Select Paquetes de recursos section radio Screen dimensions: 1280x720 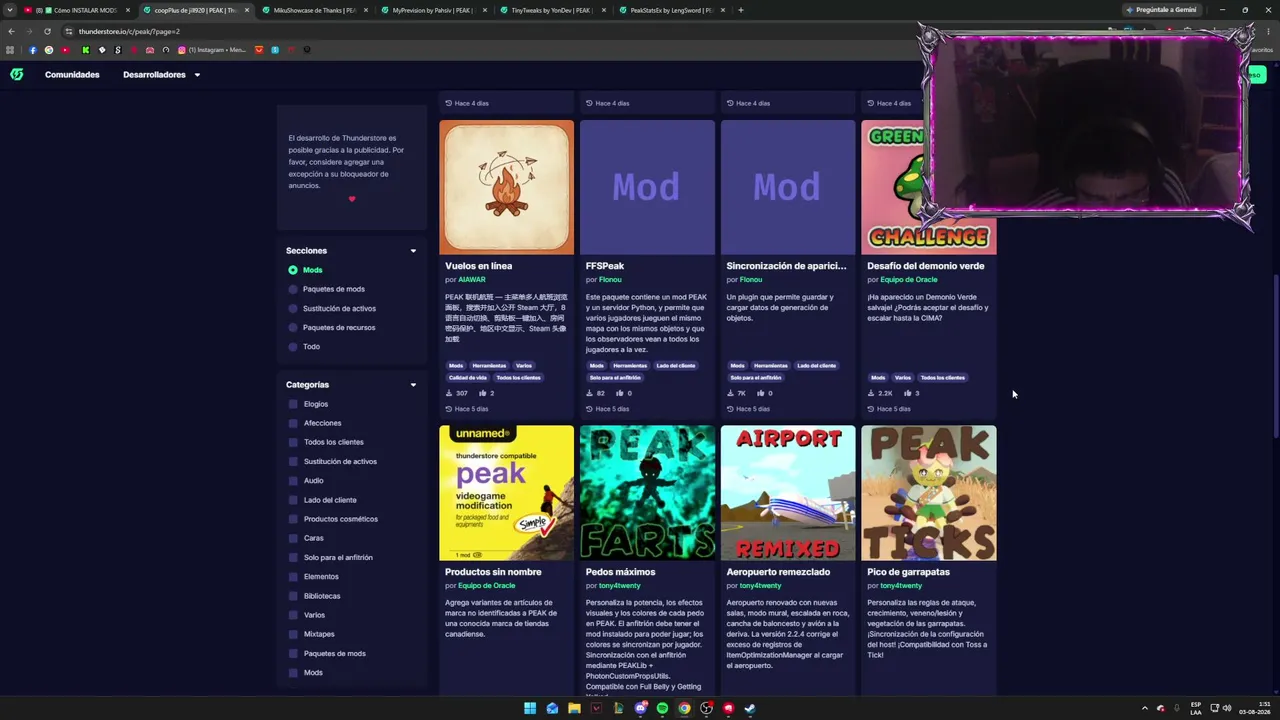pos(293,327)
